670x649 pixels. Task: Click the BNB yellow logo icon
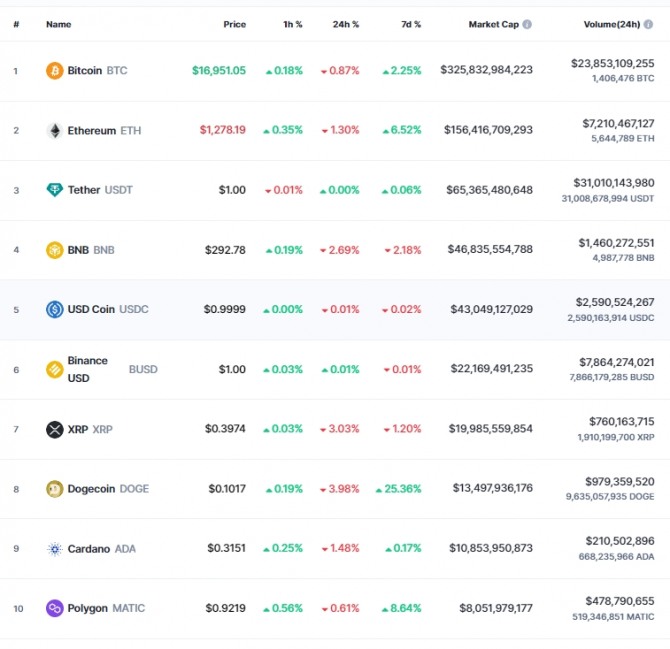55,250
